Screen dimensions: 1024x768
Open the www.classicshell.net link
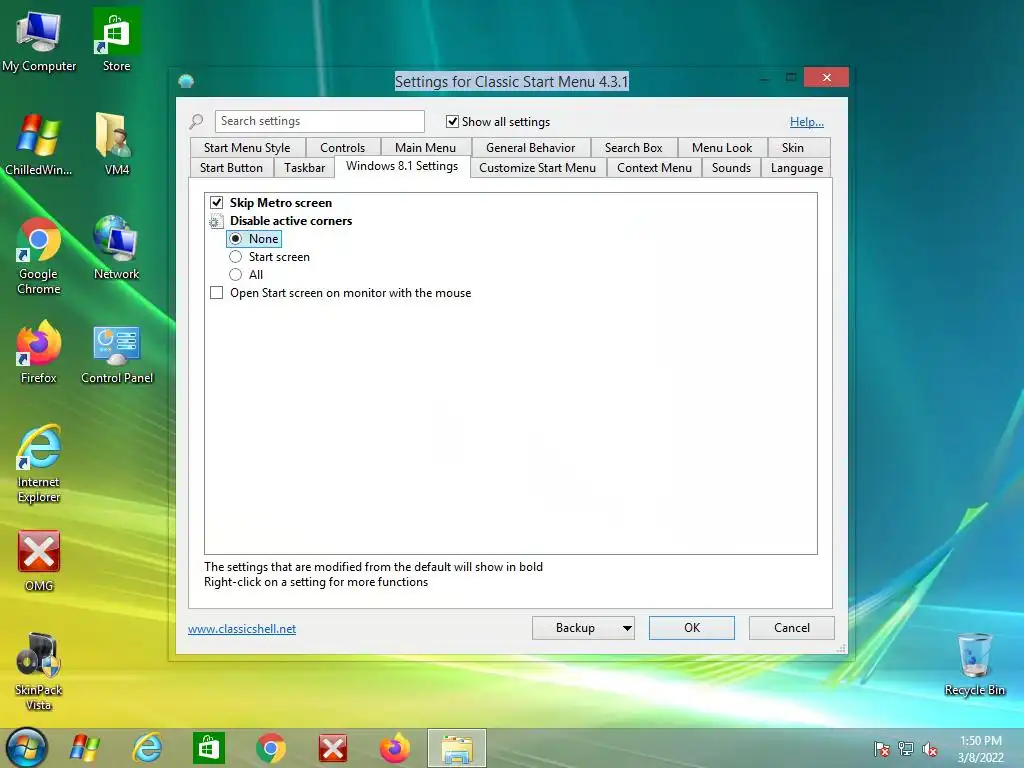242,629
